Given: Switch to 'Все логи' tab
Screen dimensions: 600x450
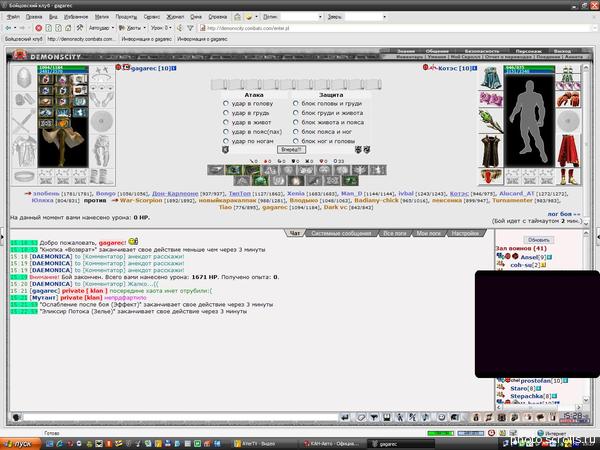Looking at the screenshot, I should [395, 233].
